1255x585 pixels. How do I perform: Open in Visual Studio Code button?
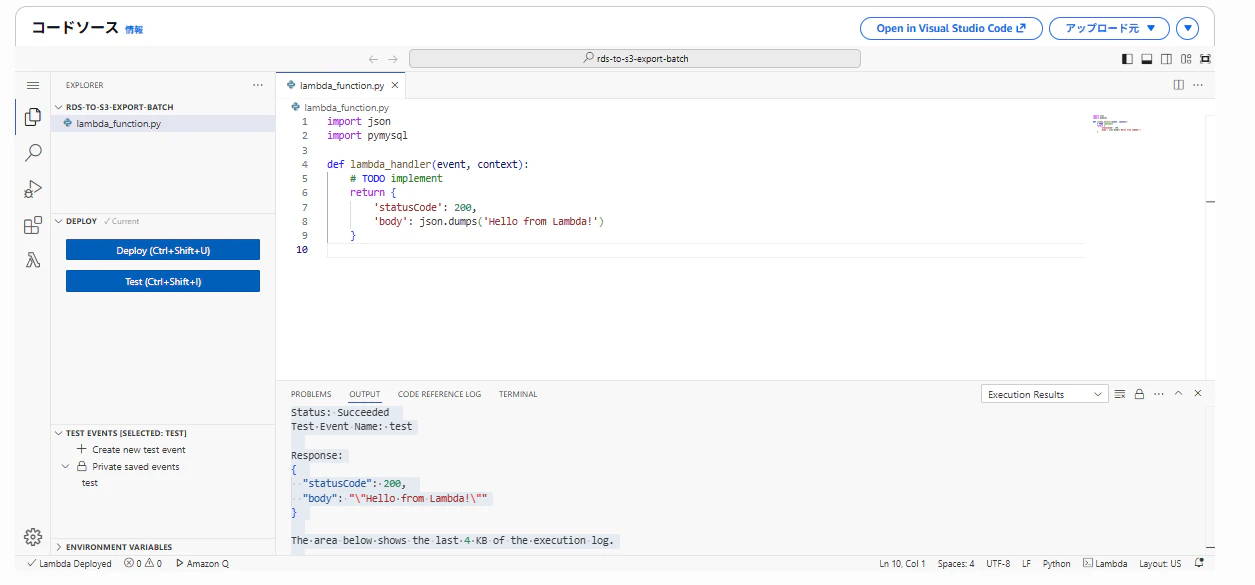(x=951, y=28)
